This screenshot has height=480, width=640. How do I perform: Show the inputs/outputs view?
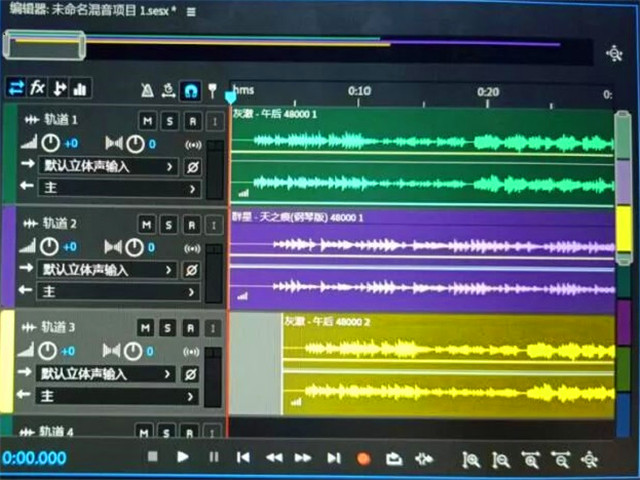15,88
